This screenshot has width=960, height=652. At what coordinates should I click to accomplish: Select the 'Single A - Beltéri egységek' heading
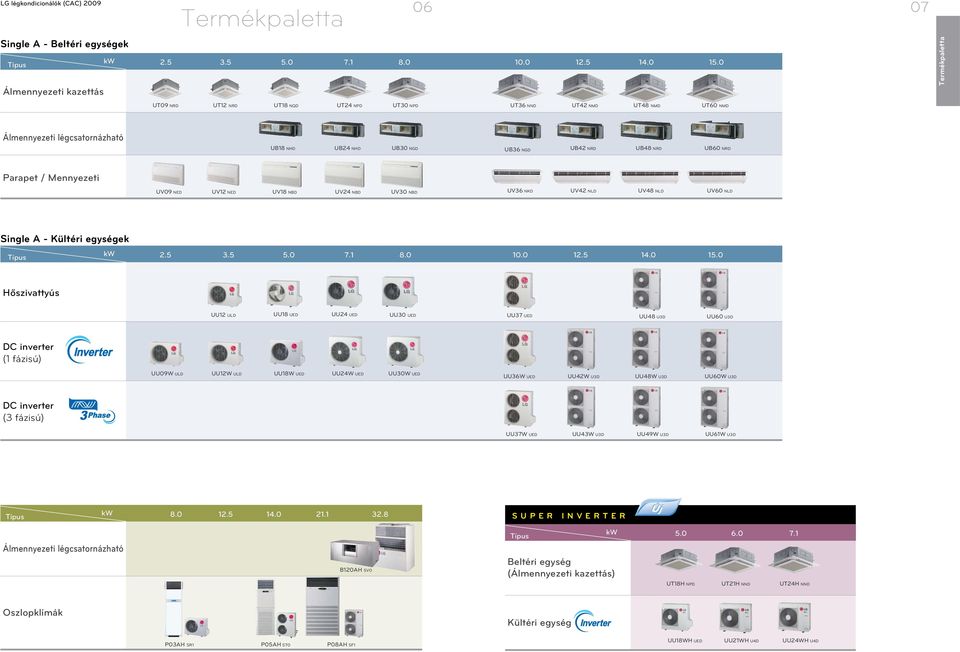click(65, 44)
